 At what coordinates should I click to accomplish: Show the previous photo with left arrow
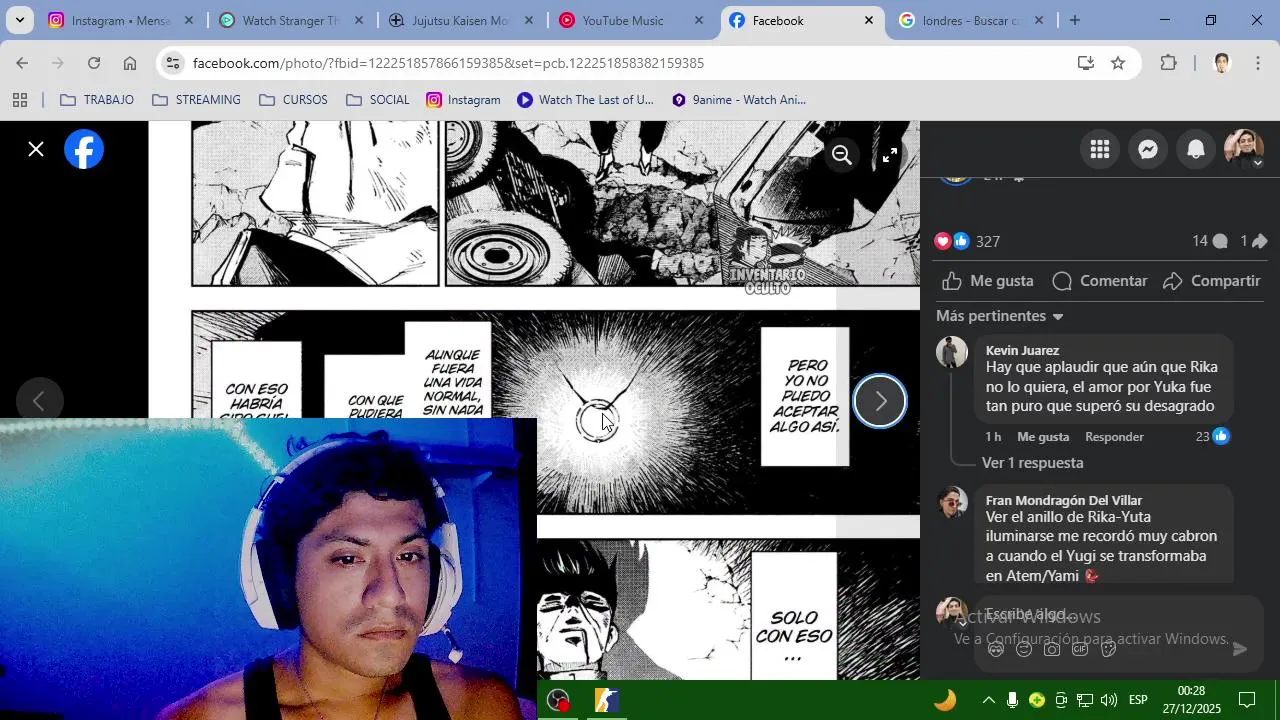[x=38, y=401]
